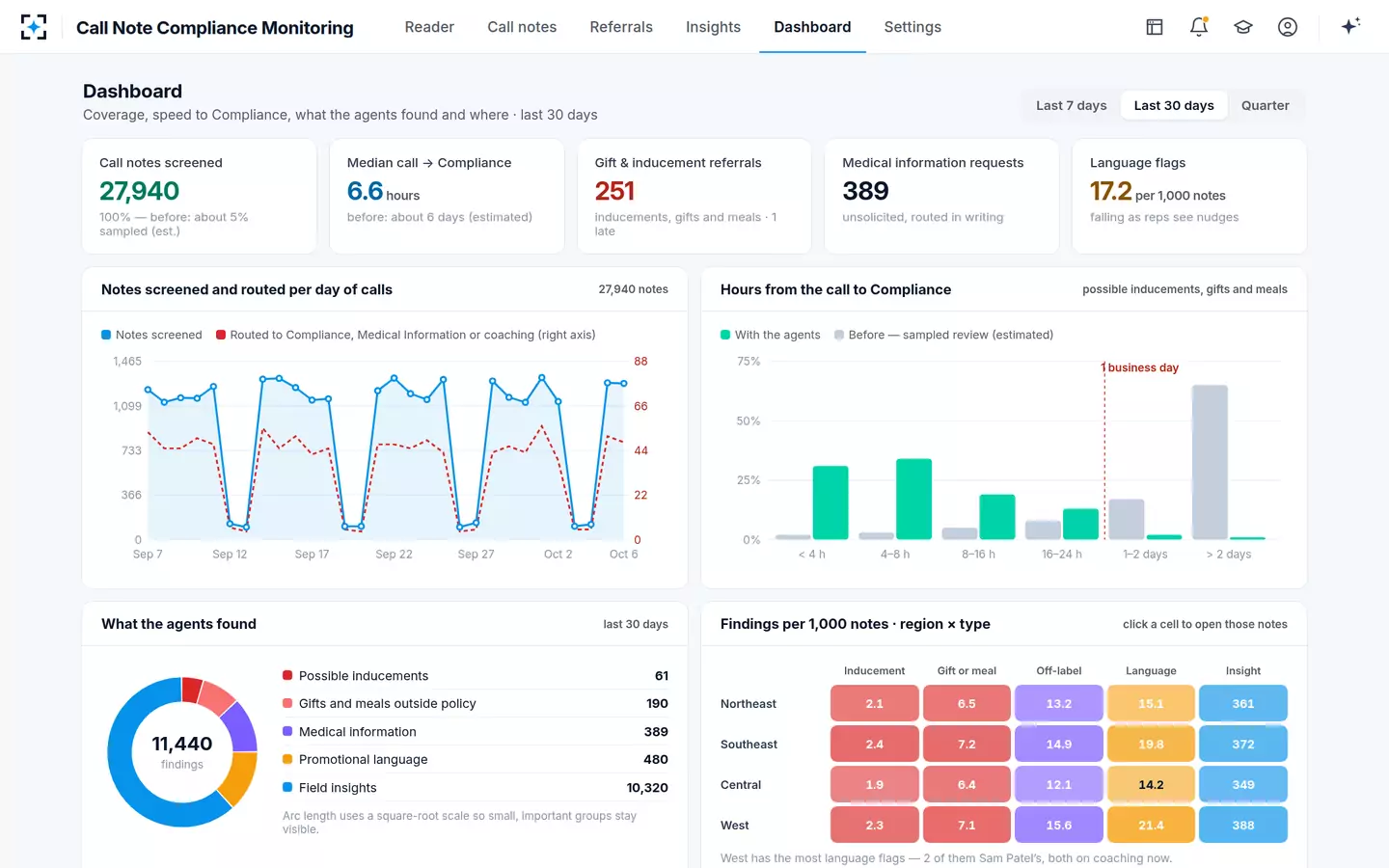Click 'Call Note Compliance Monitoring' app title

tap(215, 27)
